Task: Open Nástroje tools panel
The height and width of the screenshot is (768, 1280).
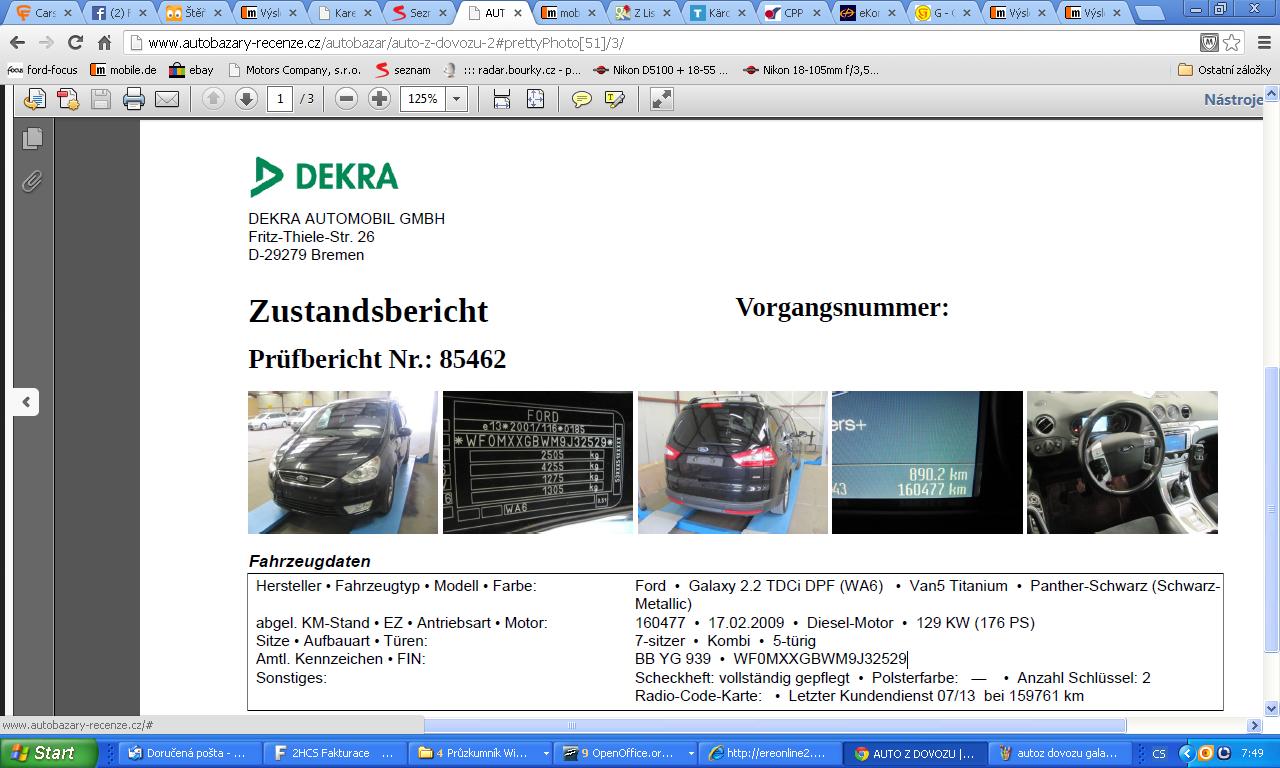Action: [1233, 99]
